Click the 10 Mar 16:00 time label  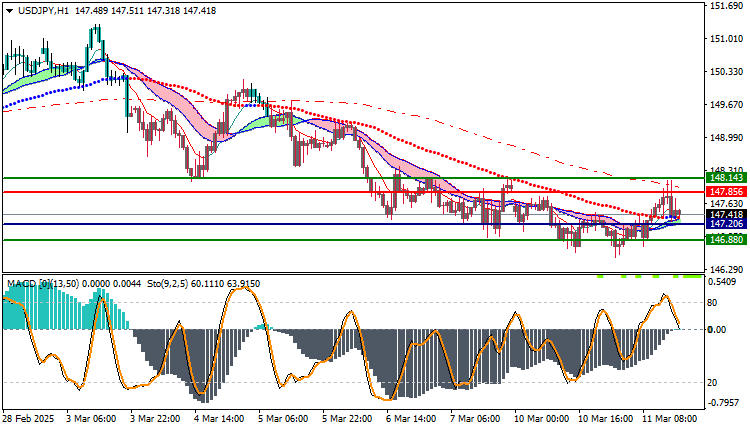(x=605, y=419)
